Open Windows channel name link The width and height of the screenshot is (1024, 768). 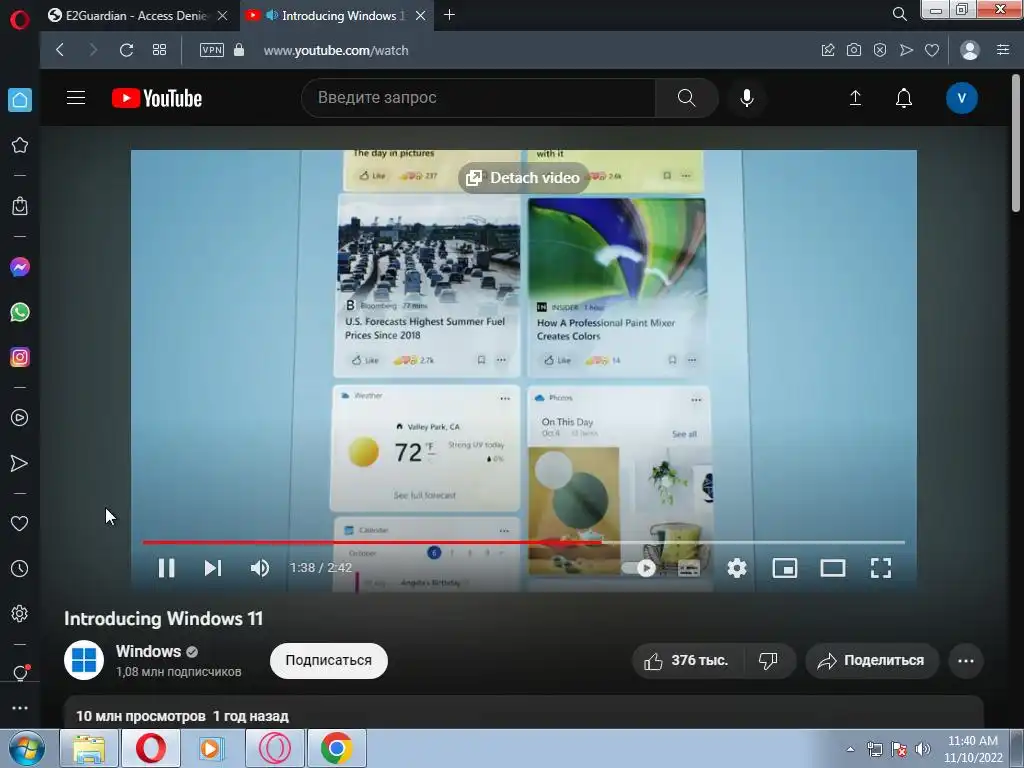click(148, 651)
